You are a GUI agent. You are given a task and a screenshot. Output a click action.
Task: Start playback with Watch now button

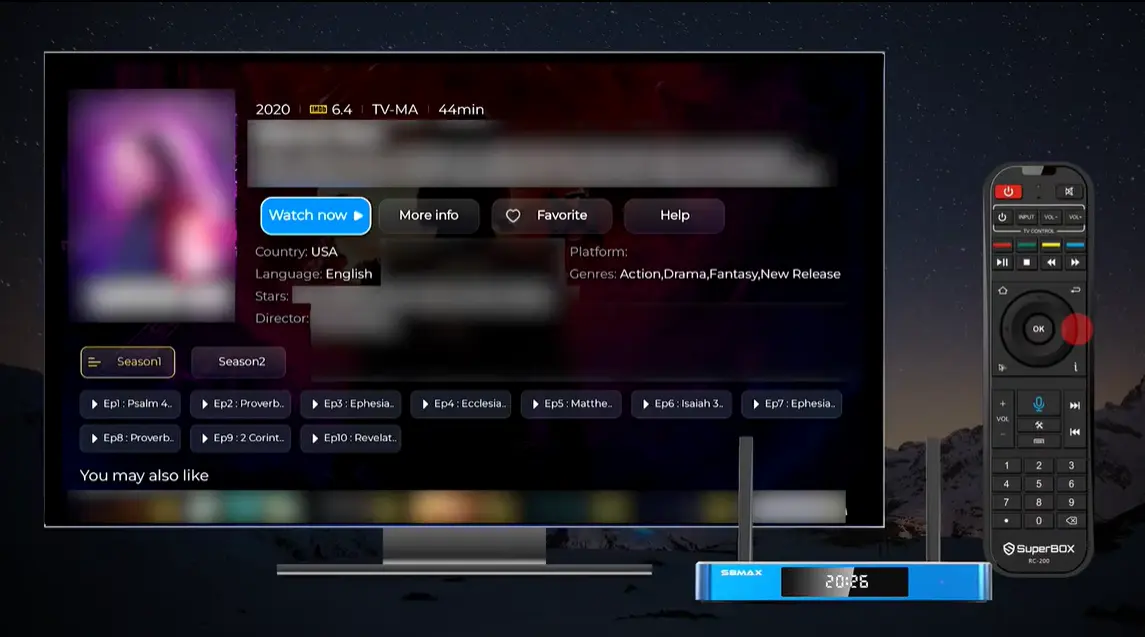[315, 215]
